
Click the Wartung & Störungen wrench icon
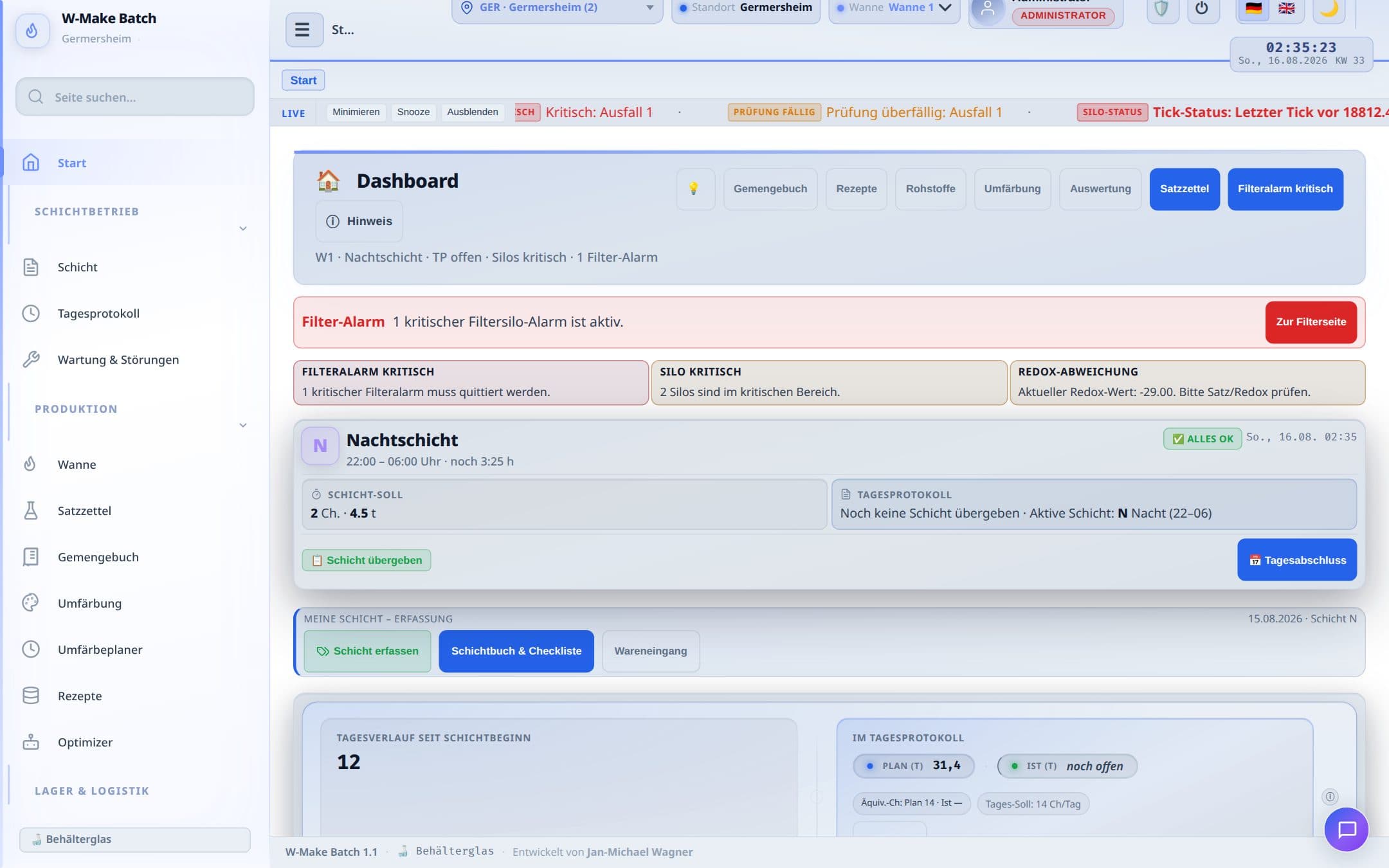point(31,359)
